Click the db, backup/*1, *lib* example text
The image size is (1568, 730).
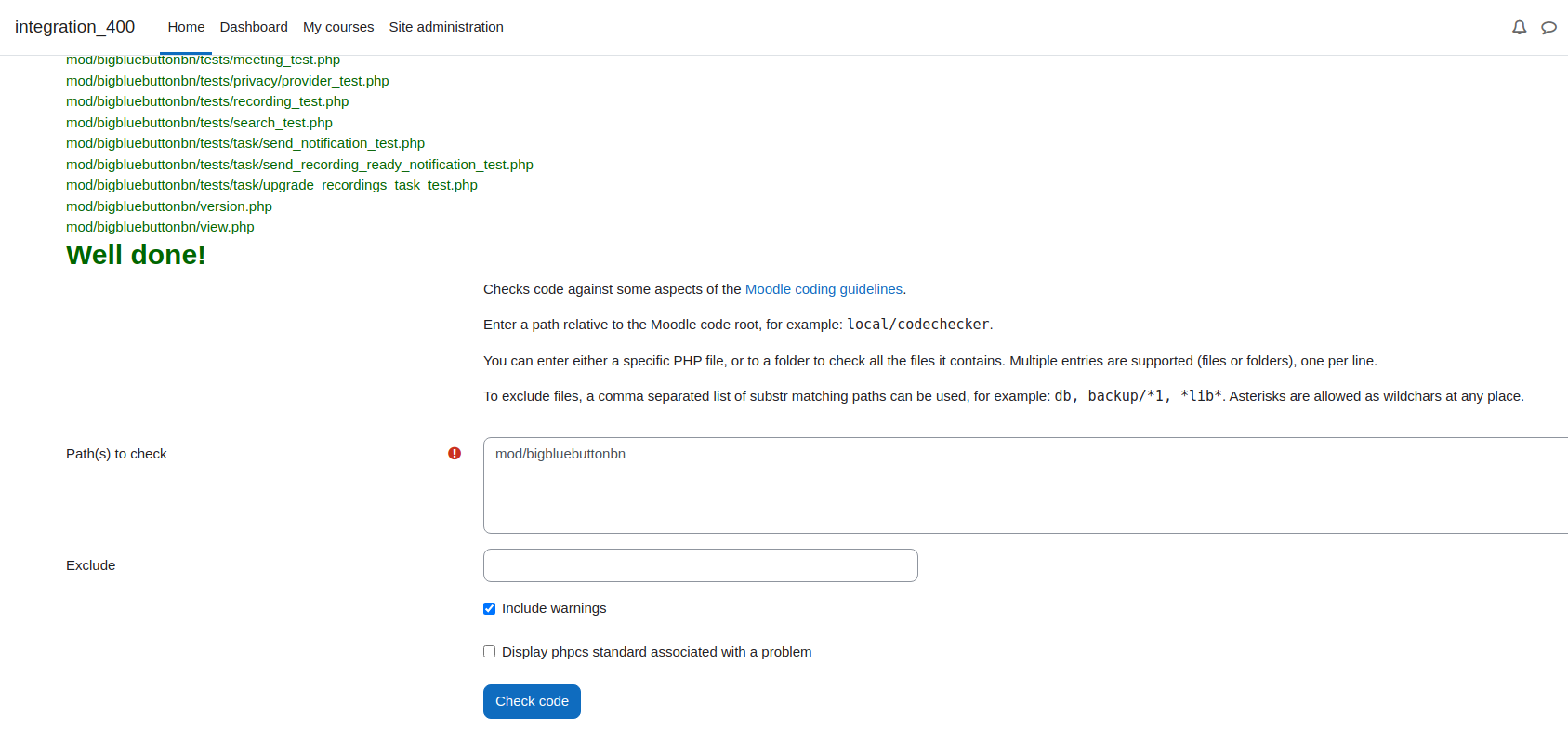tap(1139, 396)
